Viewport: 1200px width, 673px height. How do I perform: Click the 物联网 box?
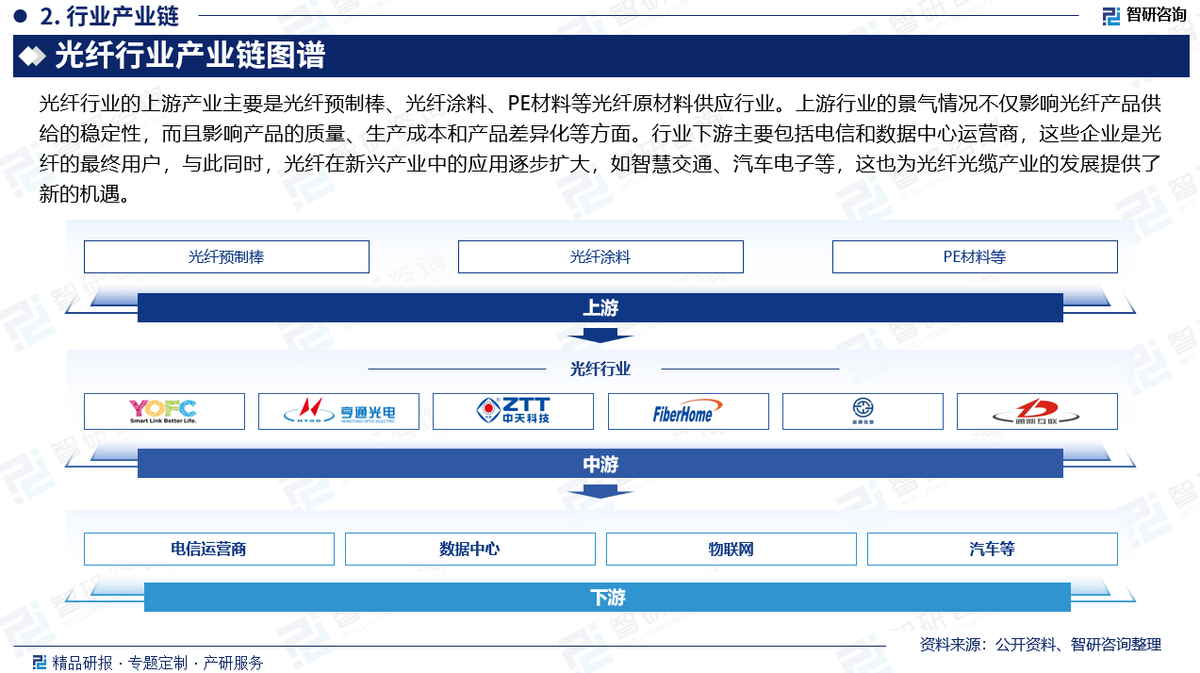coord(731,549)
